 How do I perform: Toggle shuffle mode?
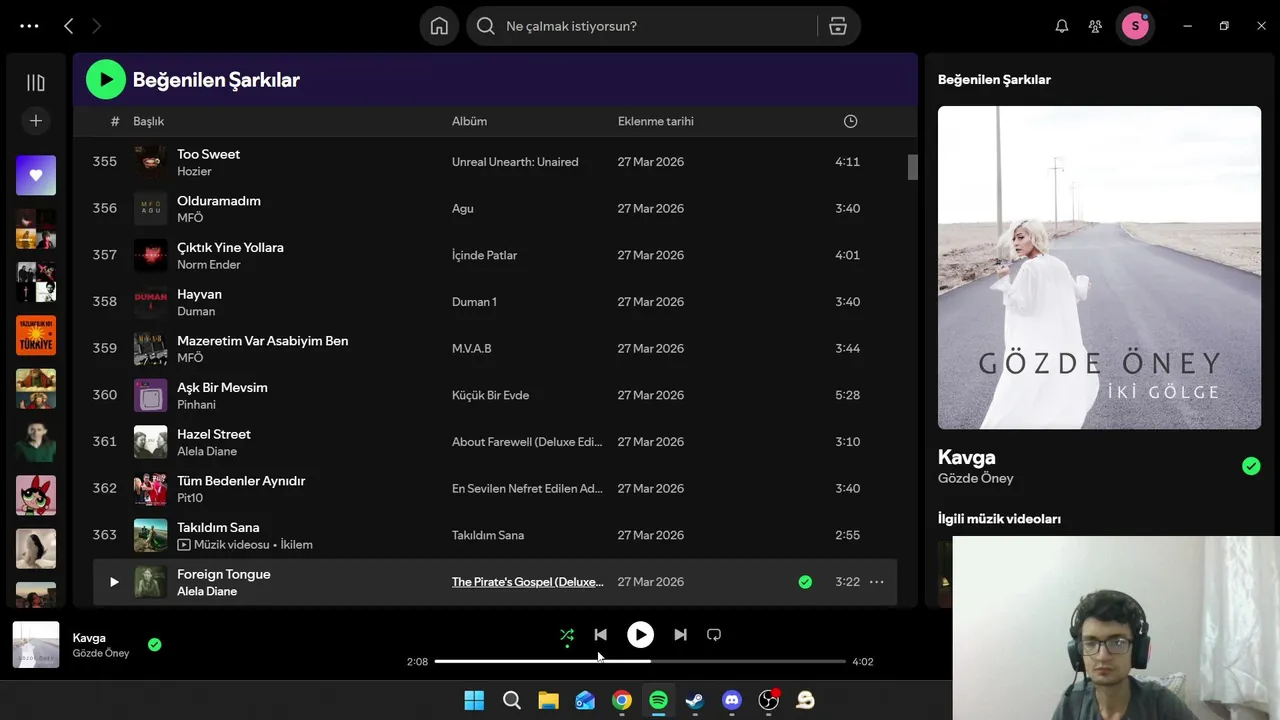point(567,635)
